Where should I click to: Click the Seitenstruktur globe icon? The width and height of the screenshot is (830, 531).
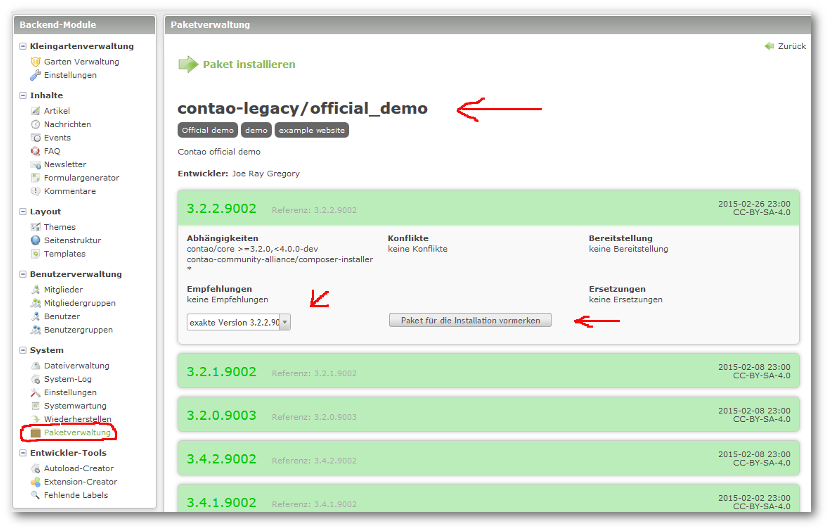click(35, 240)
